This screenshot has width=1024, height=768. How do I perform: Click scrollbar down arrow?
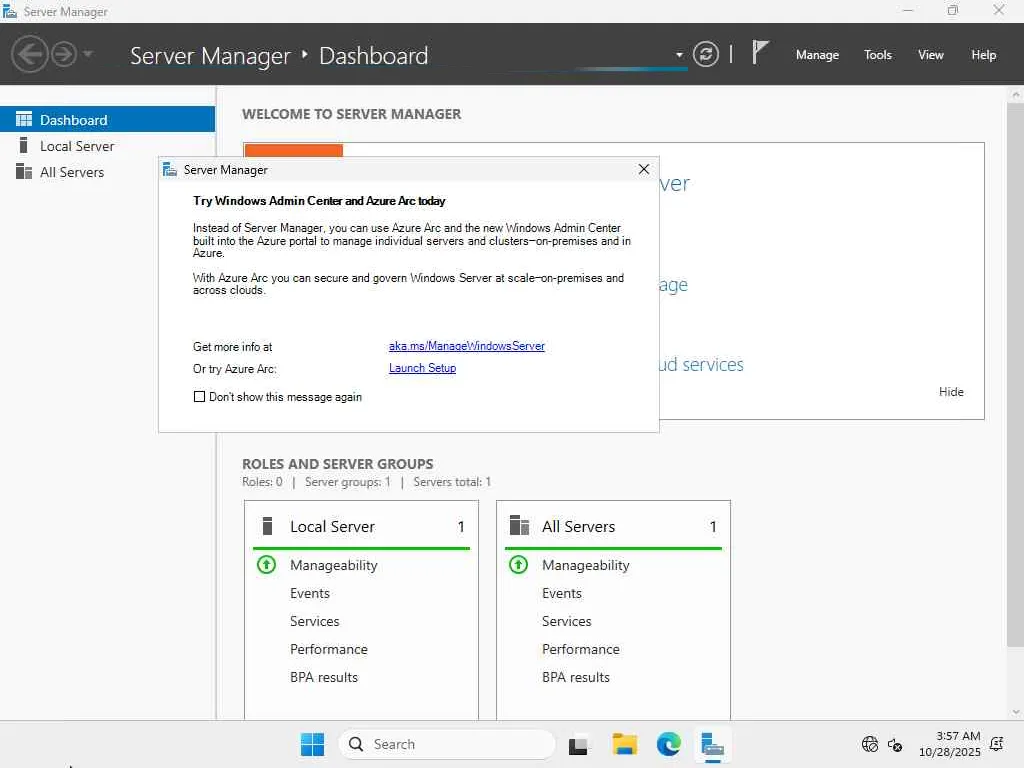[1016, 712]
